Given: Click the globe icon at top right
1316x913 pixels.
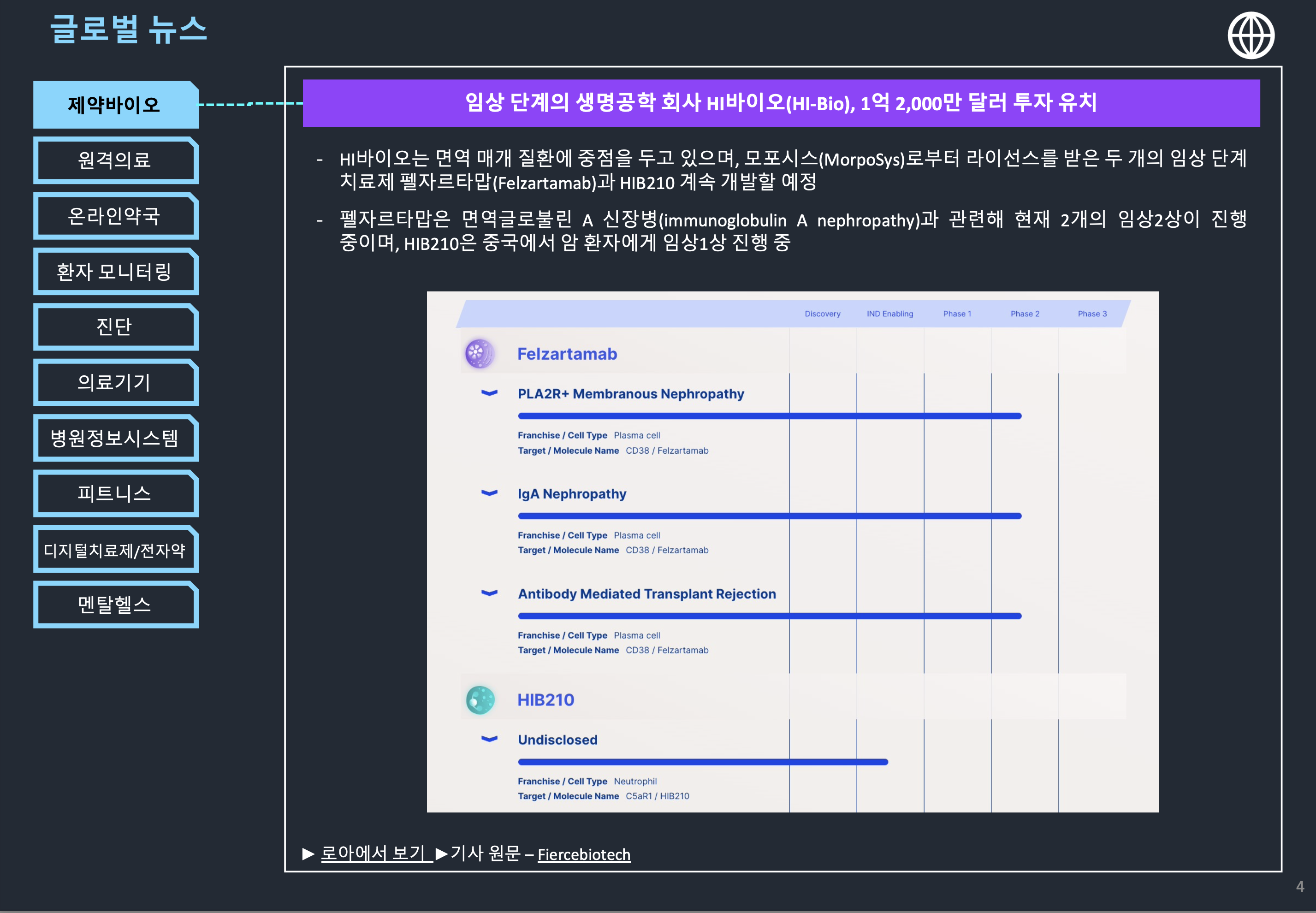Looking at the screenshot, I should coord(1252,36).
